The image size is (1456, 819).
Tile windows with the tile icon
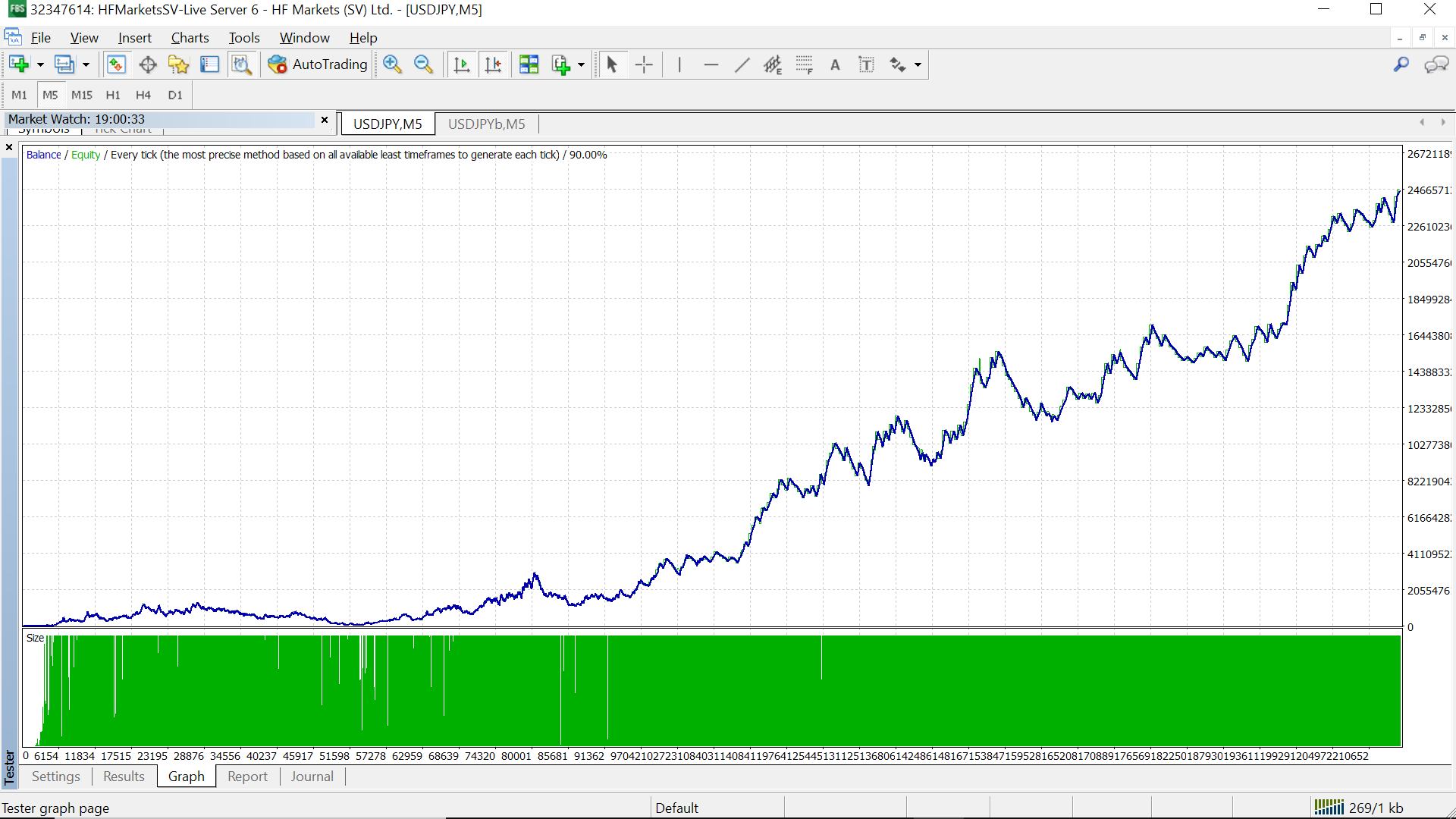pyautogui.click(x=529, y=65)
